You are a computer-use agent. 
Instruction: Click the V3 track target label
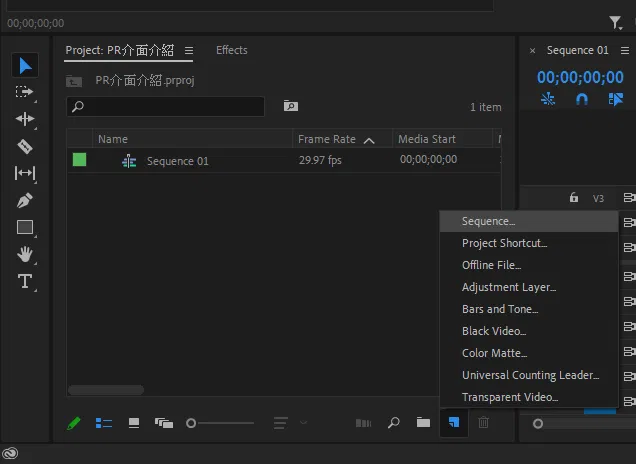(x=598, y=198)
